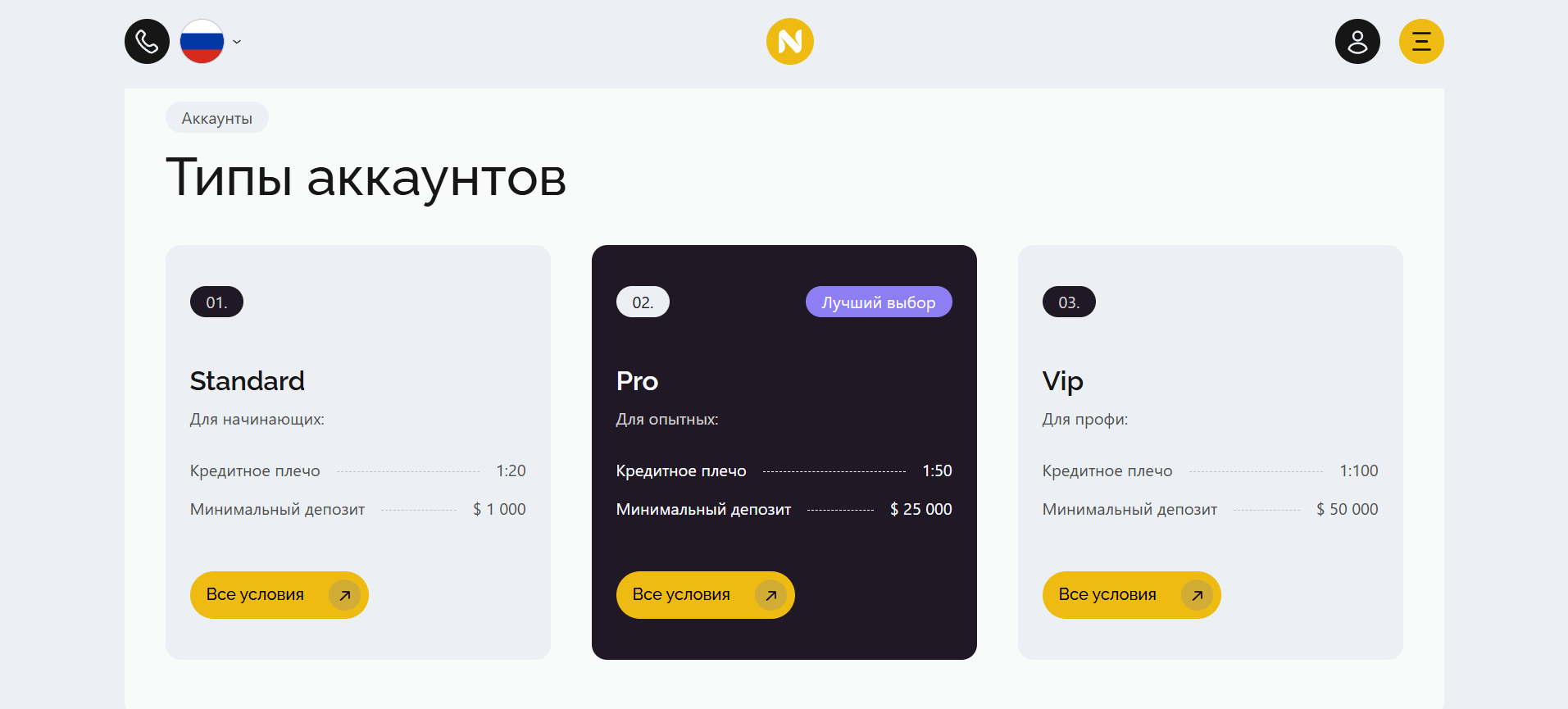This screenshot has height=709, width=1568.
Task: Click arrow icon in Pro card button
Action: pyautogui.click(x=771, y=595)
